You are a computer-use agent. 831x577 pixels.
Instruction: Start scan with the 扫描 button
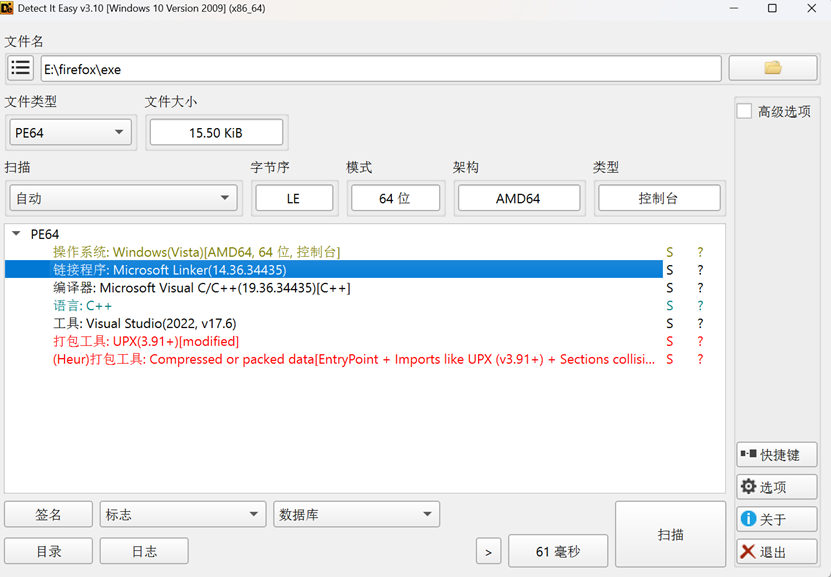pyautogui.click(x=670, y=535)
